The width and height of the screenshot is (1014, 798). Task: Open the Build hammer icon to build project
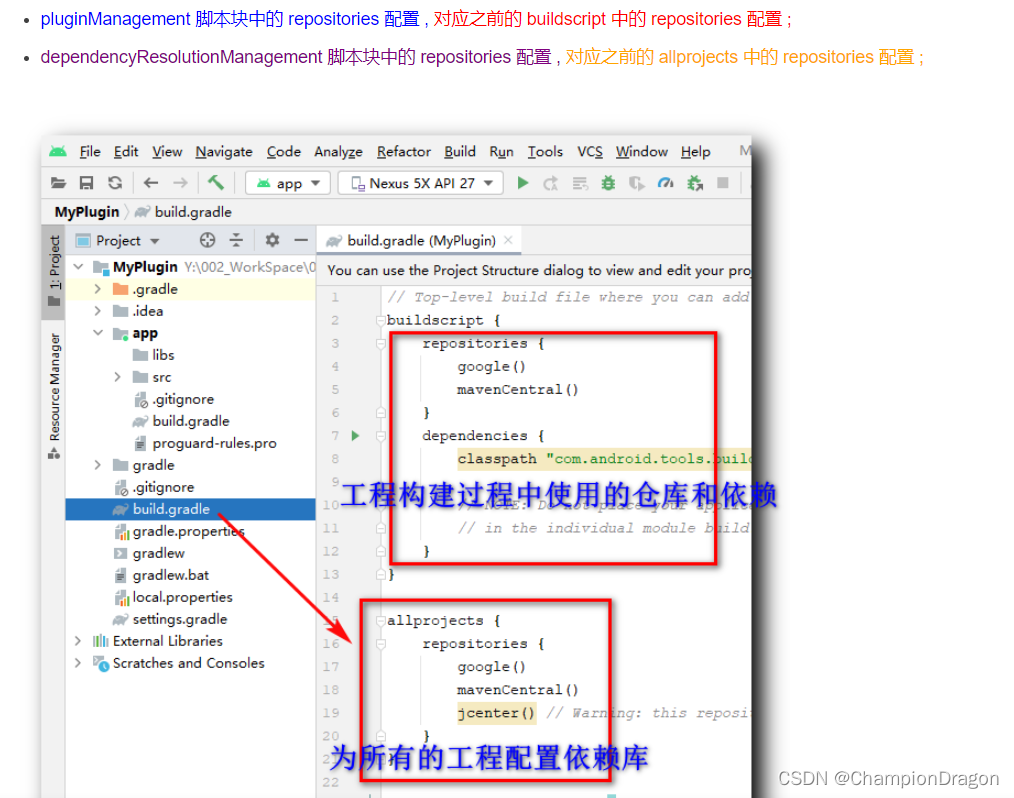point(215,183)
